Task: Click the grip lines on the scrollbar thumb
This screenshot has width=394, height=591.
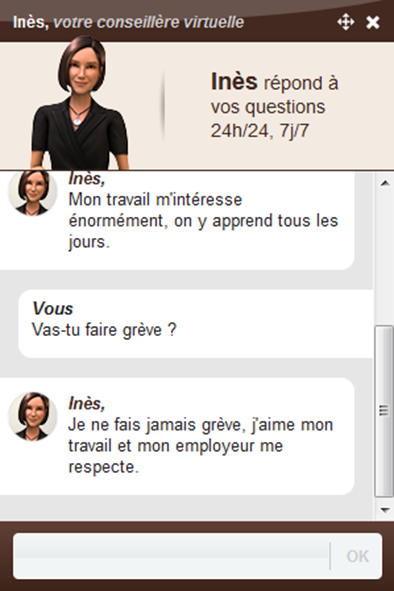Action: [x=384, y=410]
